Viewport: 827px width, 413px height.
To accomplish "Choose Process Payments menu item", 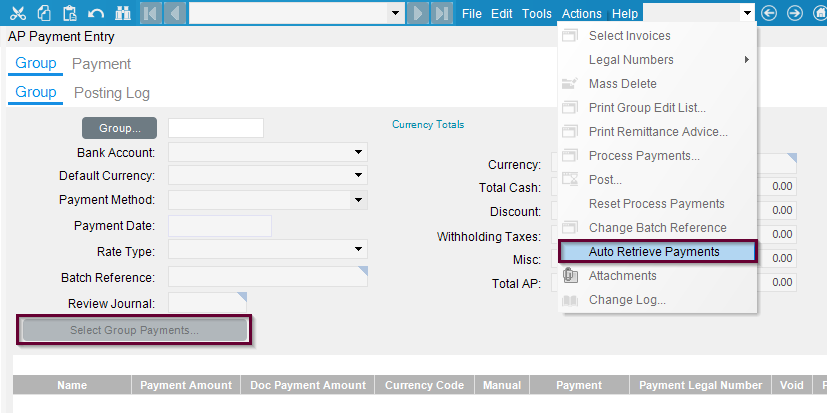I will (x=658, y=156).
